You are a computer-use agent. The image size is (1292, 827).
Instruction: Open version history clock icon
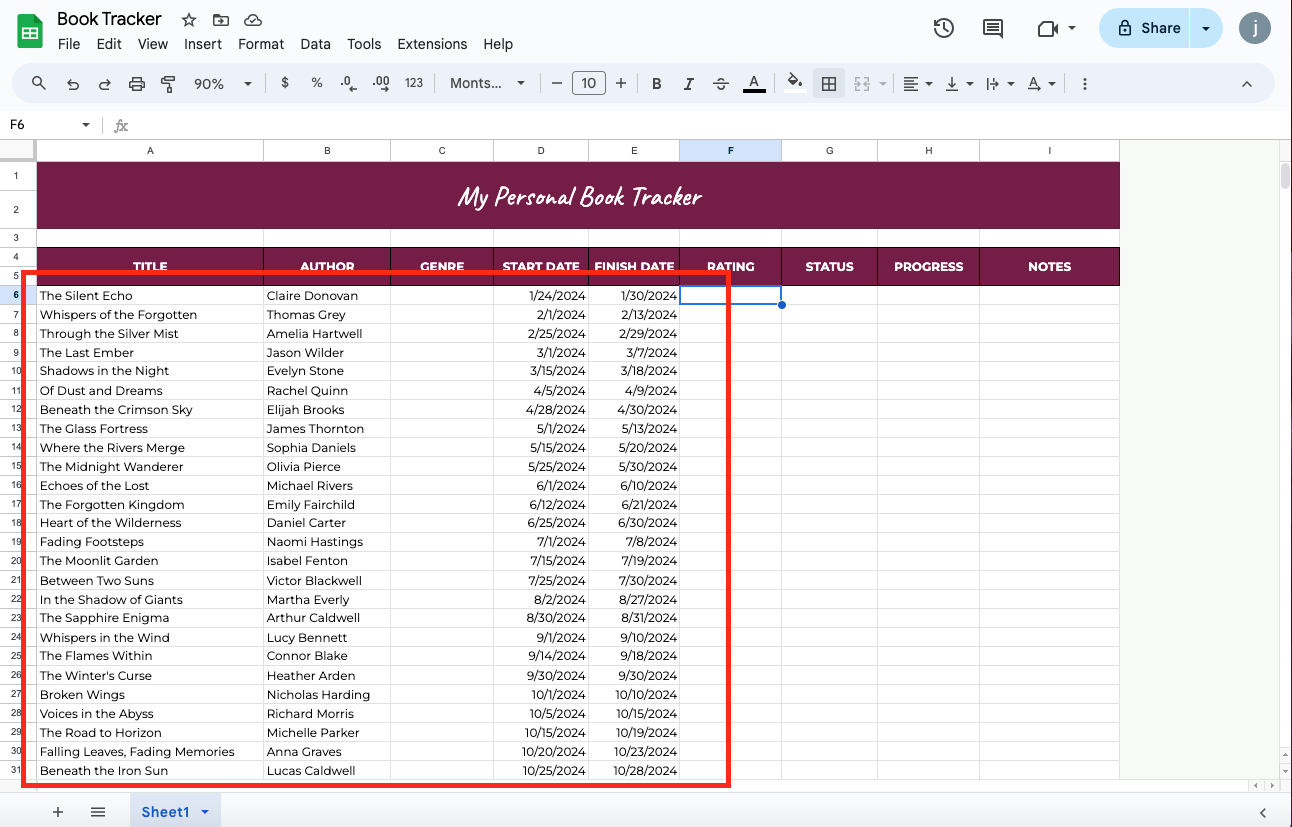943,28
